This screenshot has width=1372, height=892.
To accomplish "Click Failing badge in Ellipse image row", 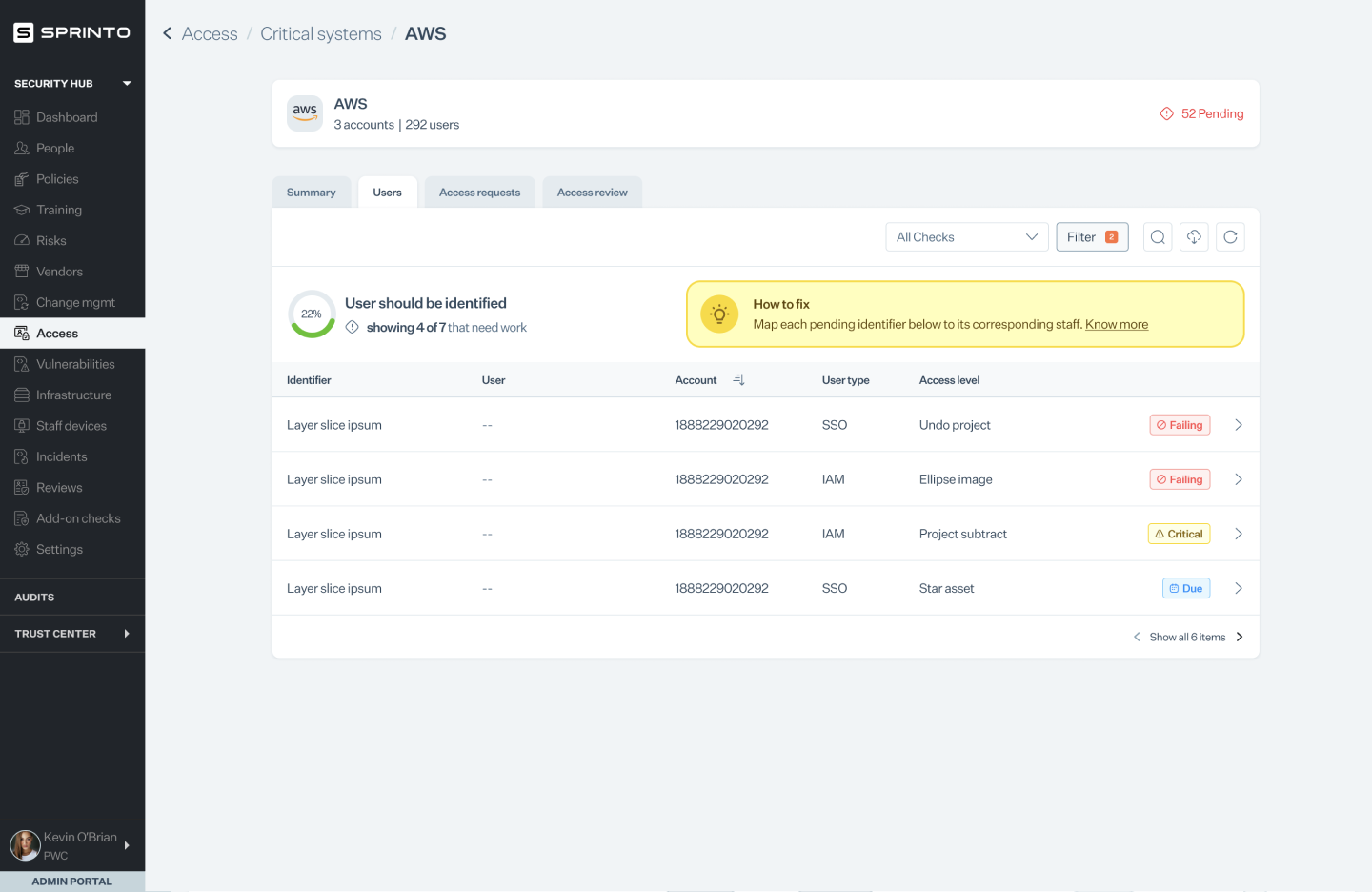I will tap(1180, 479).
